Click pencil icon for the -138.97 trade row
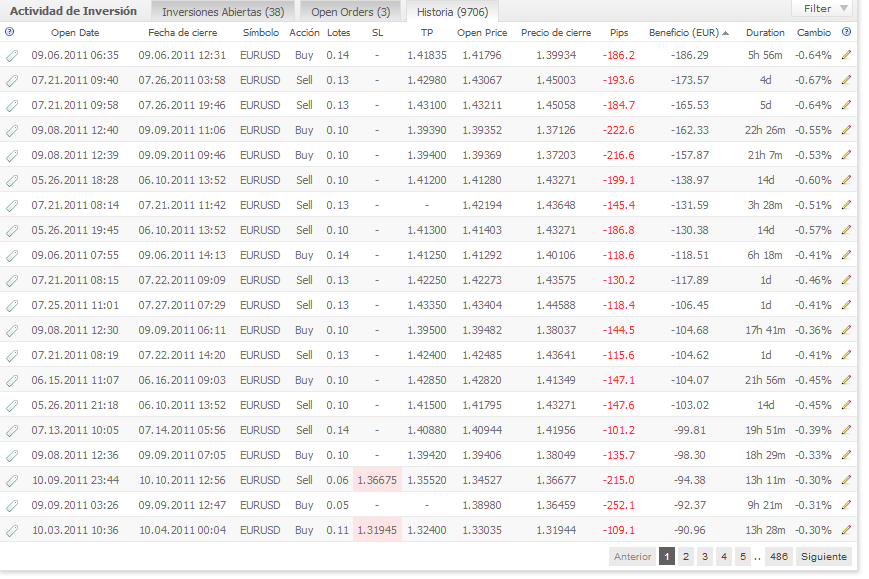 [846, 180]
